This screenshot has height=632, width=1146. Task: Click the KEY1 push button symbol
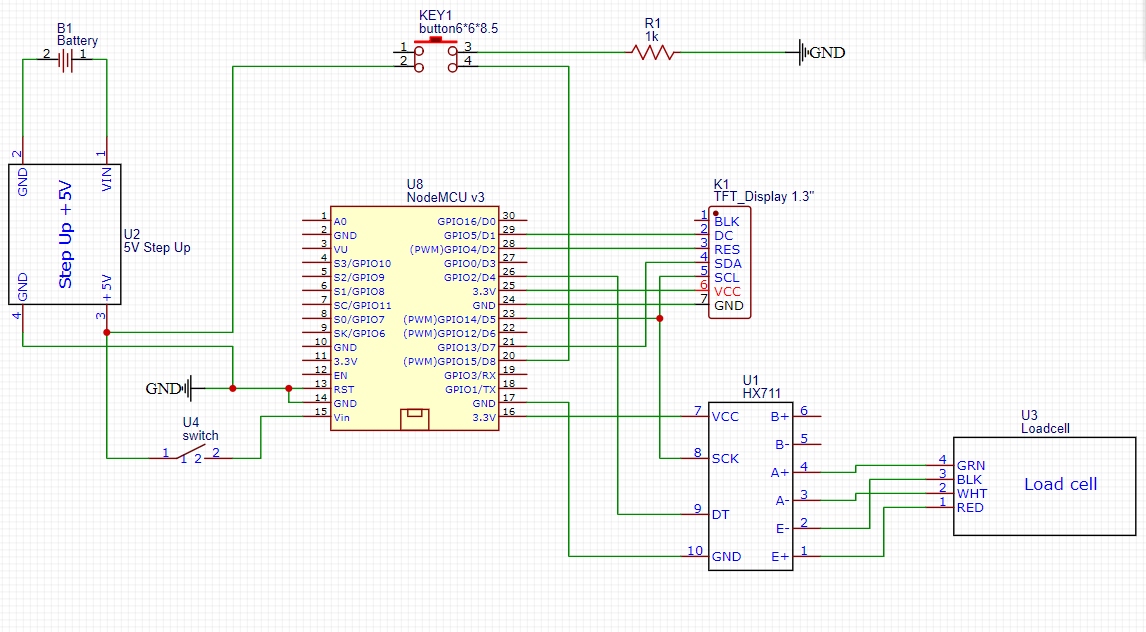click(x=435, y=53)
